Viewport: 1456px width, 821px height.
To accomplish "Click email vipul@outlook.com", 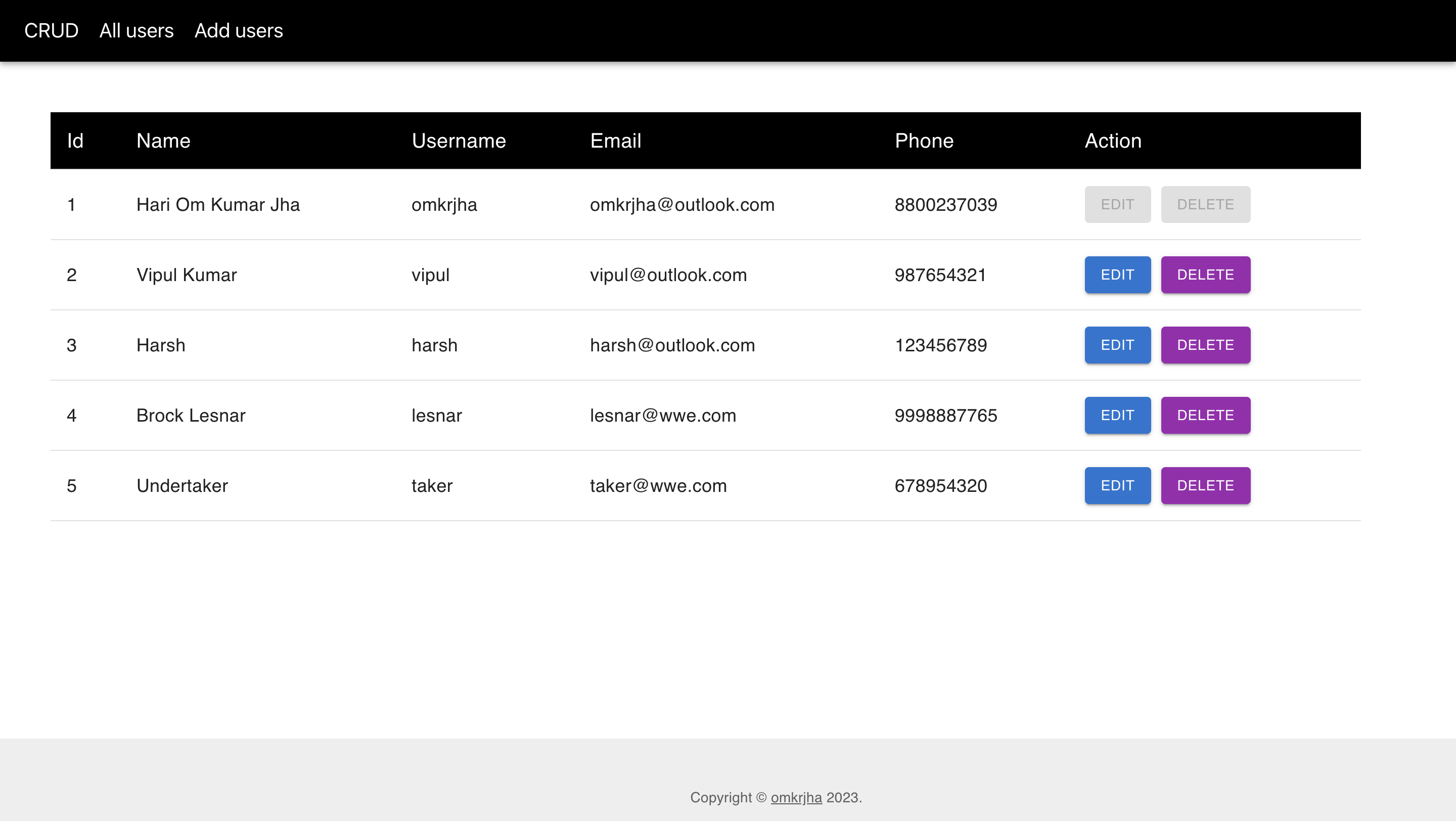I will pos(669,275).
